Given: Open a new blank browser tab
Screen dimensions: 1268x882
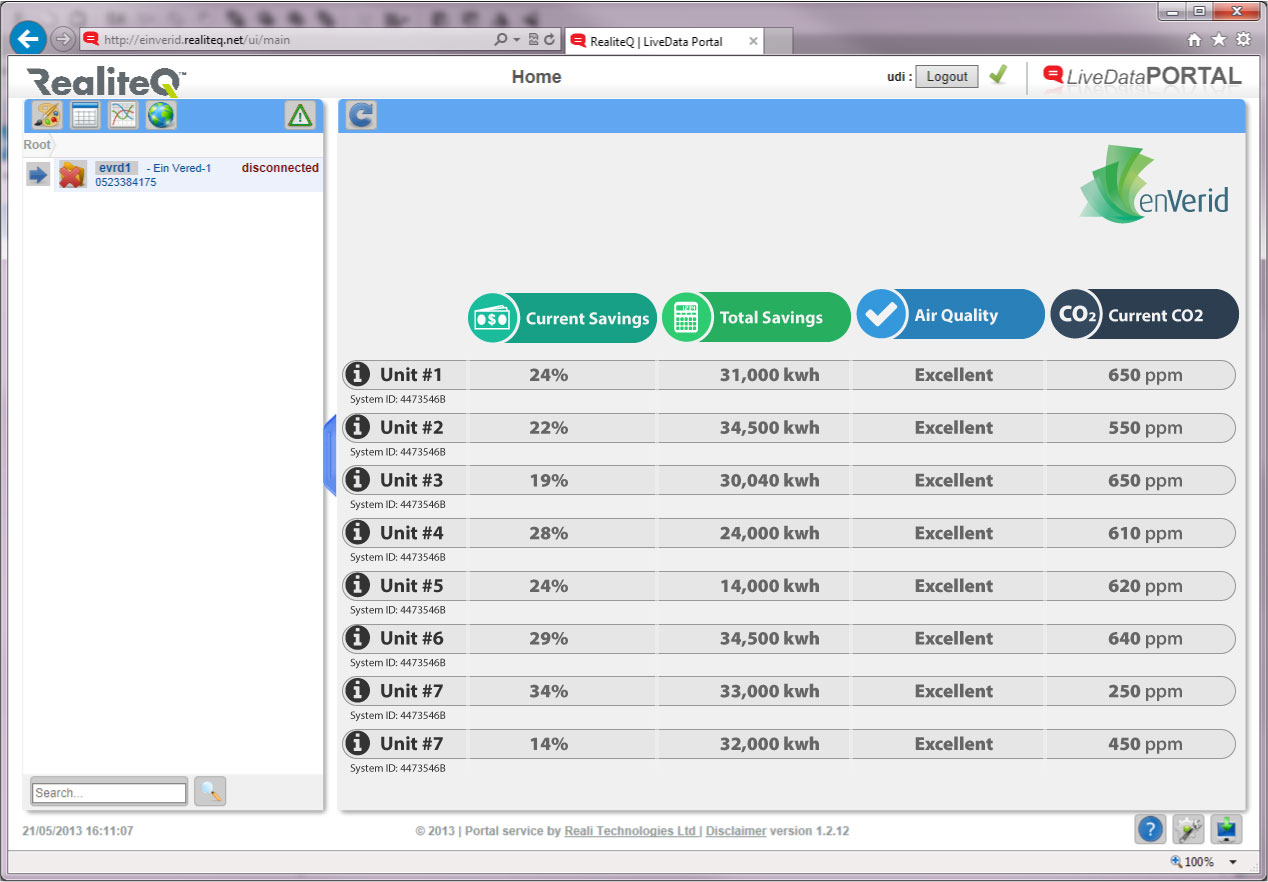Looking at the screenshot, I should pos(779,41).
